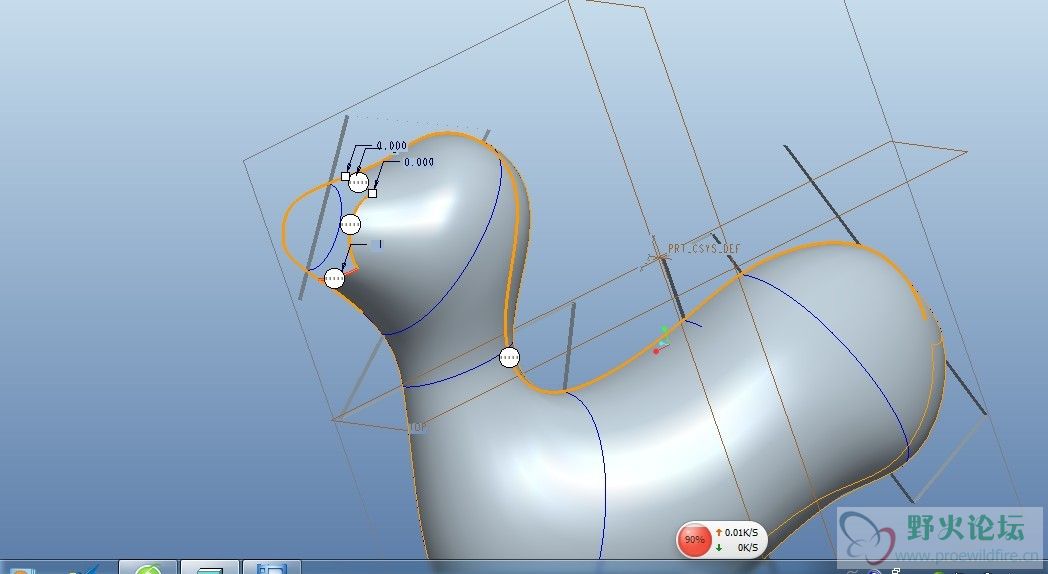Click the 0.01K/S upload speed readout
The width and height of the screenshot is (1048, 574).
coord(741,533)
